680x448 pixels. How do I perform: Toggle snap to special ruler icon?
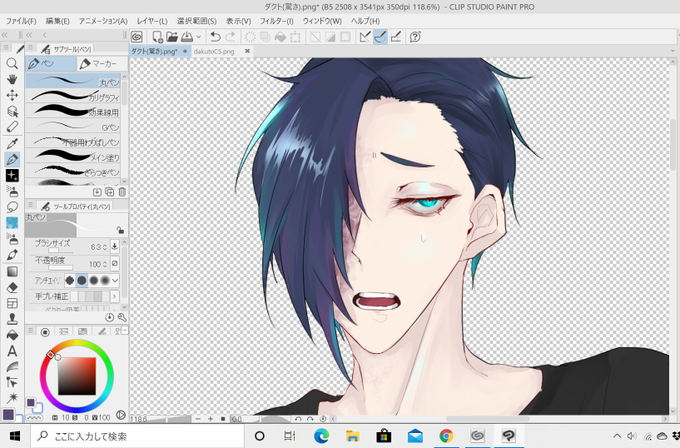coord(380,37)
